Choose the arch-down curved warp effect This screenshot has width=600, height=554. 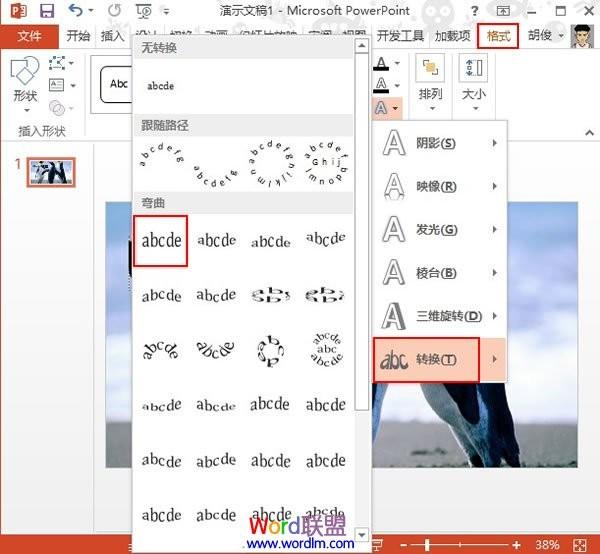tap(215, 350)
